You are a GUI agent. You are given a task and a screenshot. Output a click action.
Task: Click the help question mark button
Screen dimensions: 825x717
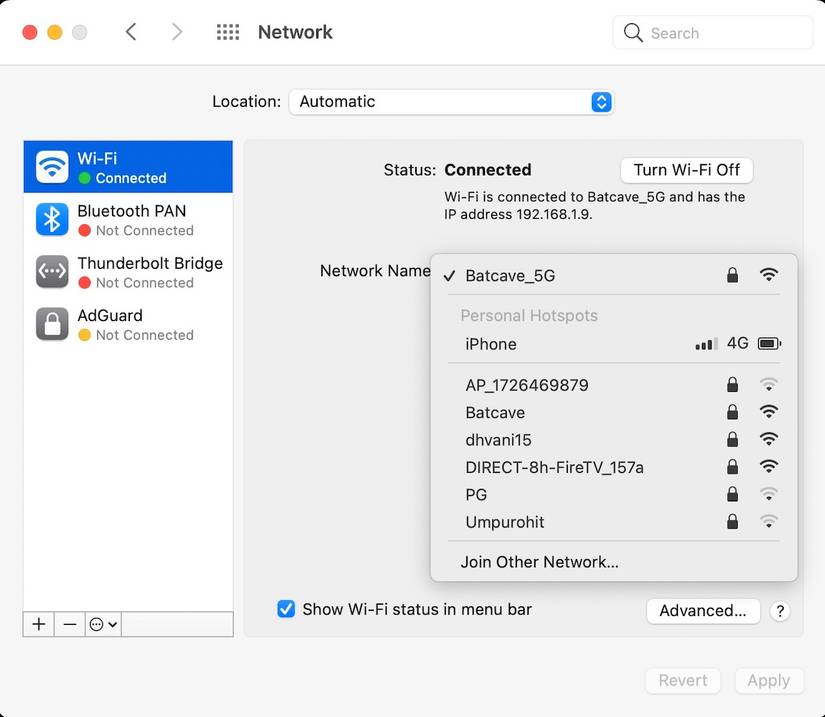[781, 611]
